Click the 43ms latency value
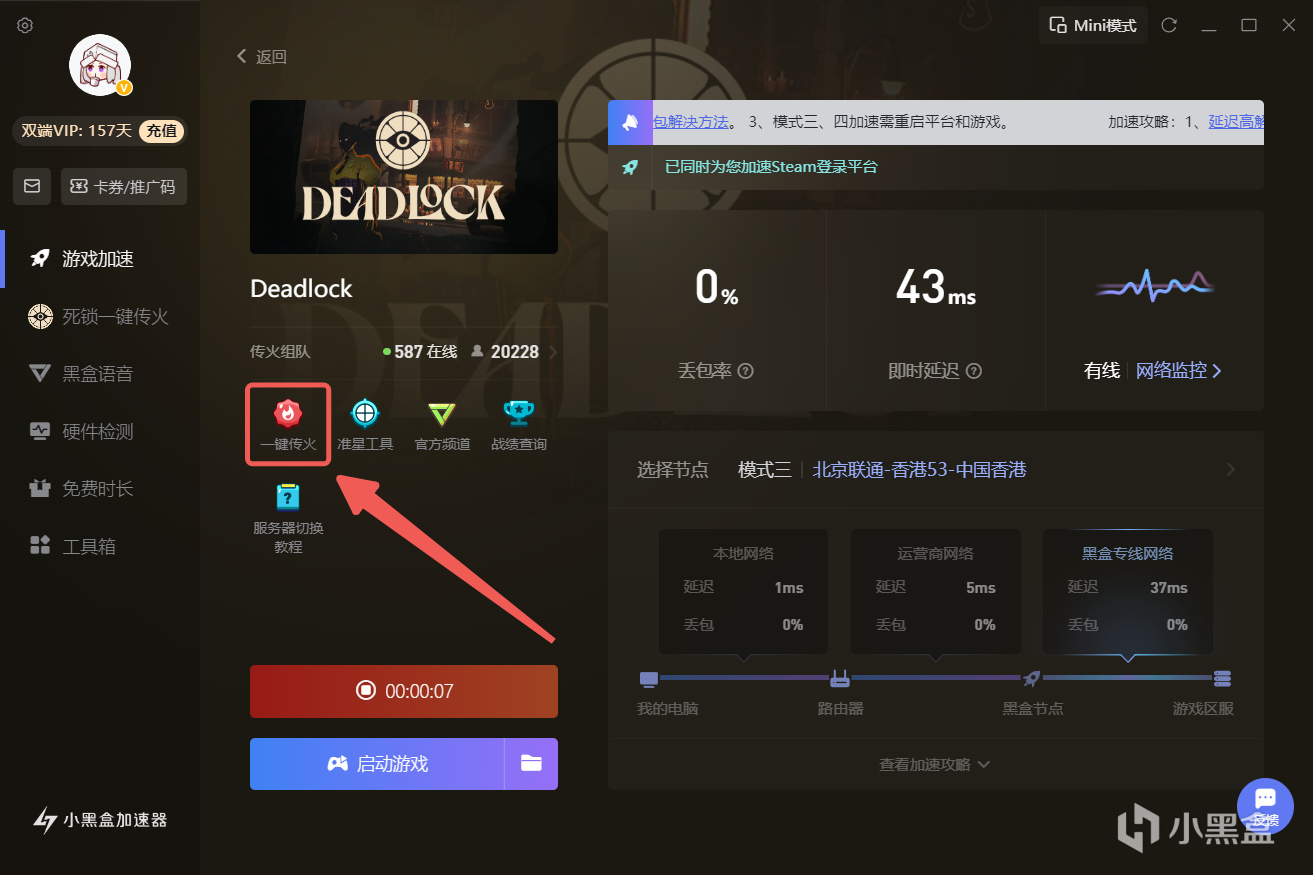The image size is (1313, 875). click(936, 288)
